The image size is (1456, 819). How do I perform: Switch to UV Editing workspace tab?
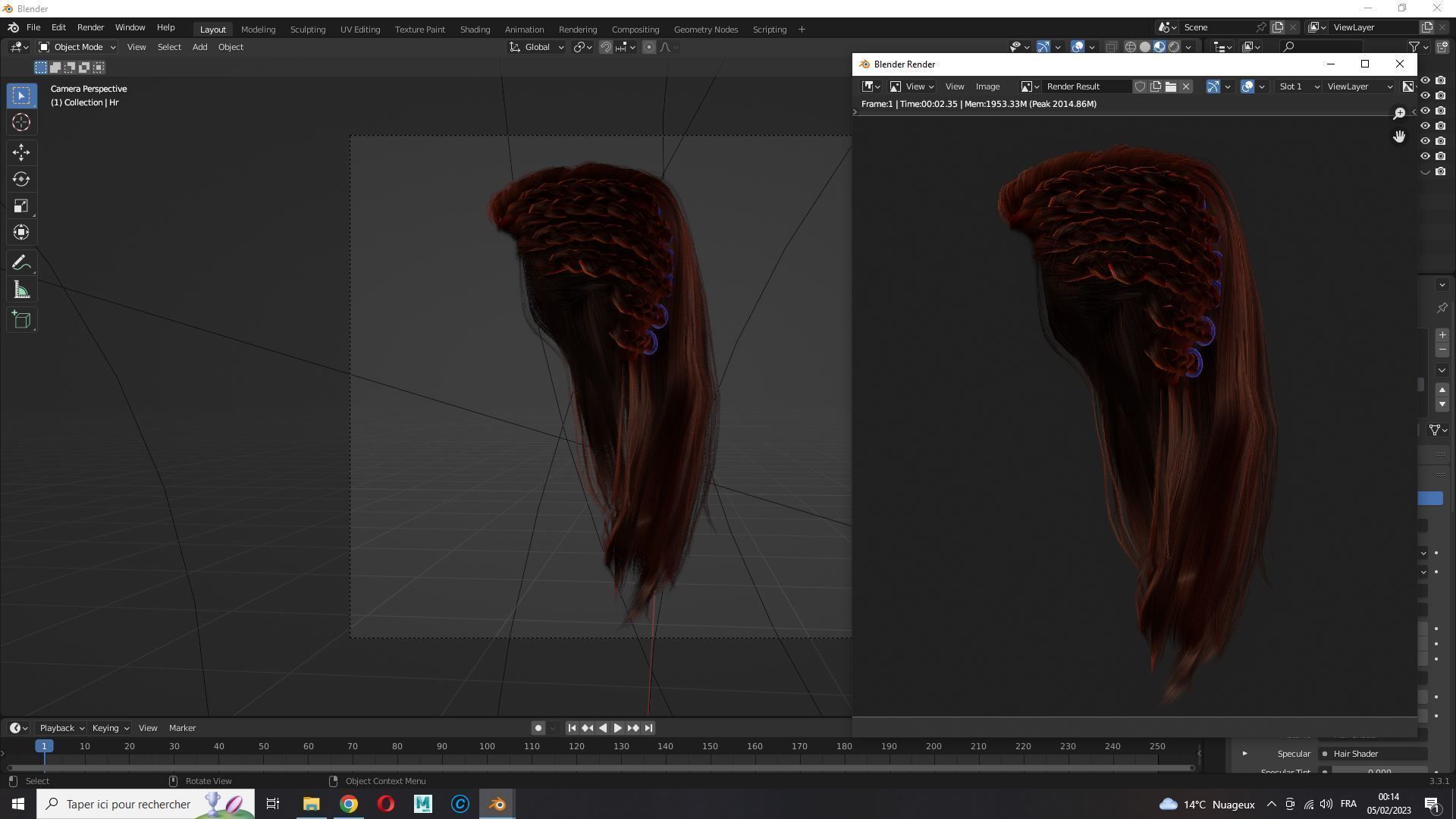click(360, 30)
